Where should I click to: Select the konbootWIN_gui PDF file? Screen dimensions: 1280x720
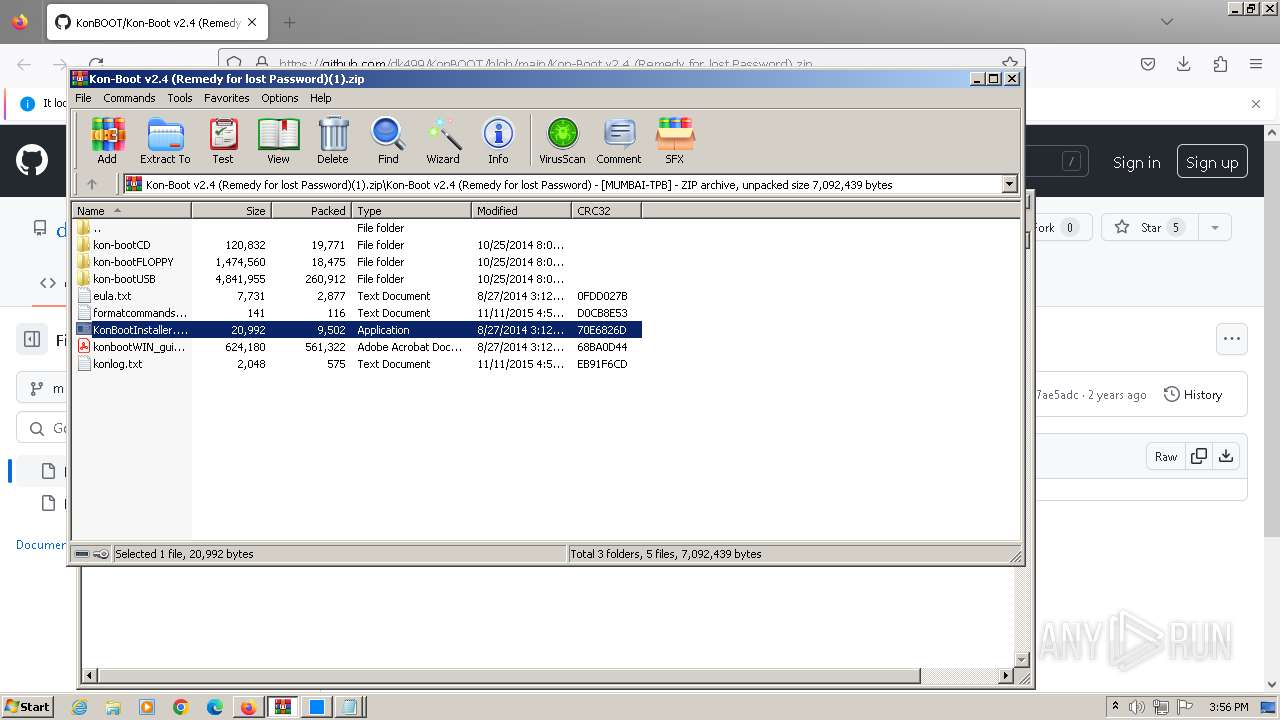point(357,347)
